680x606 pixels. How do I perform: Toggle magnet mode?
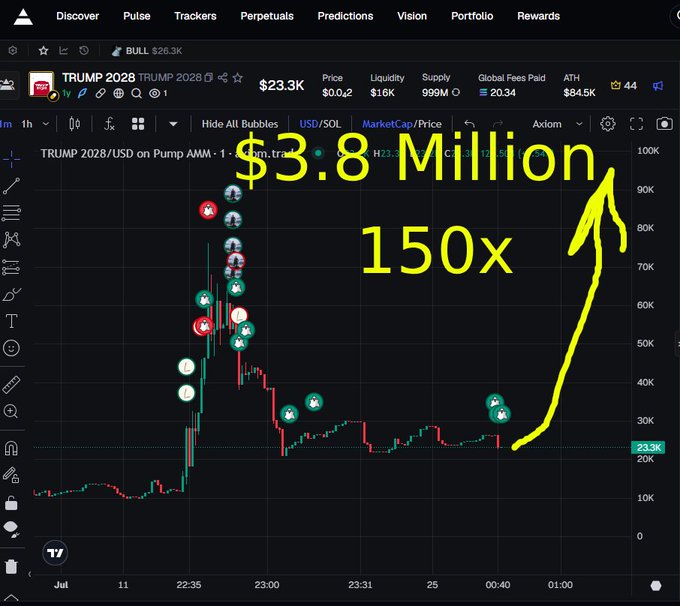11,448
